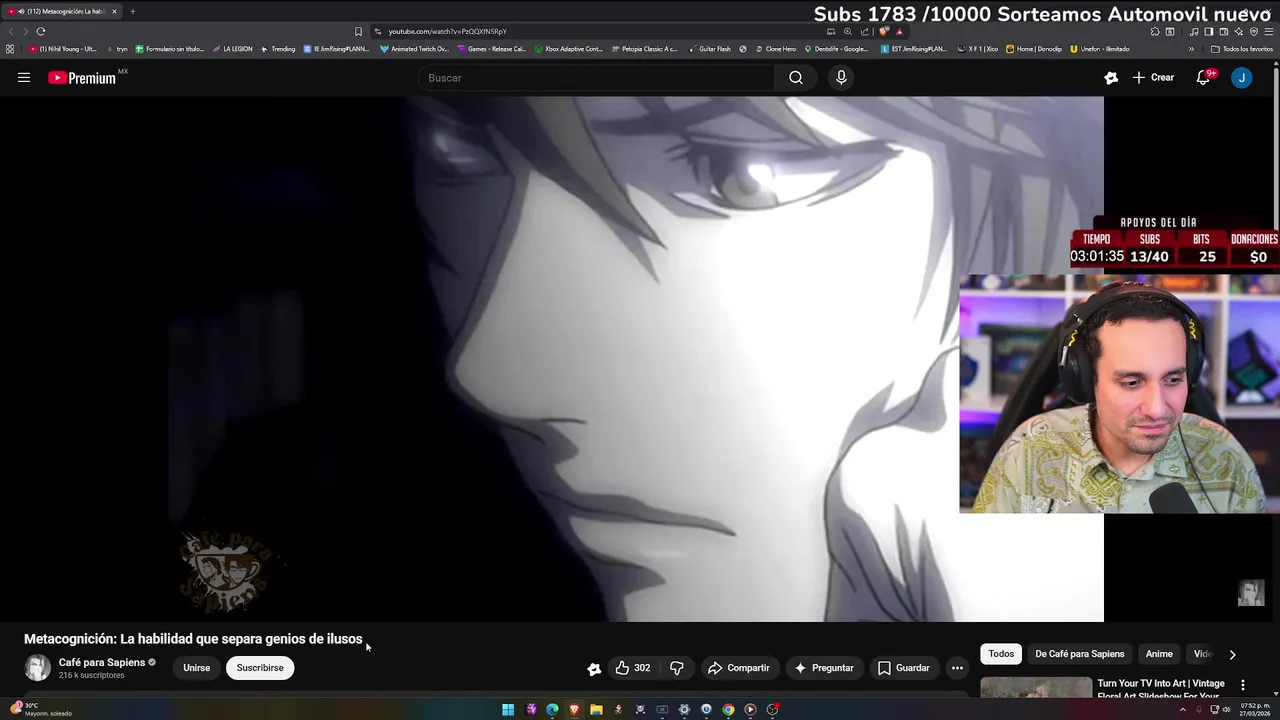Open the notifications bell
The width and height of the screenshot is (1280, 720).
point(1204,77)
